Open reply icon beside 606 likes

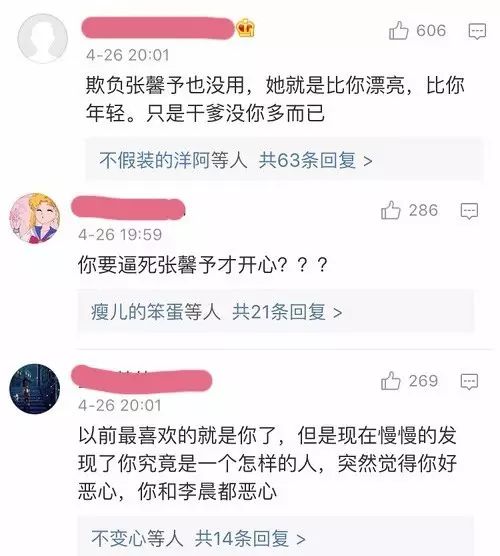tap(477, 31)
